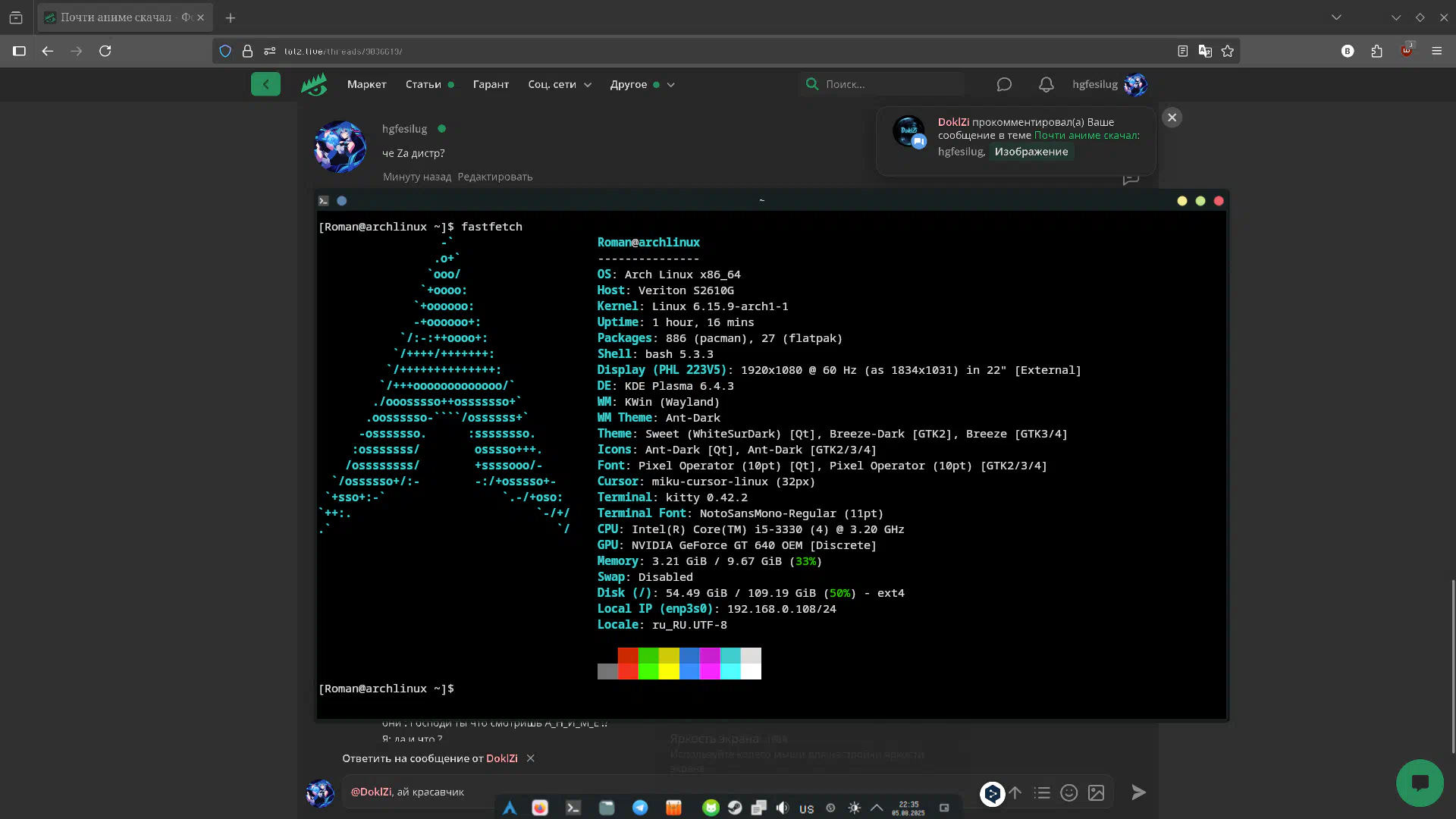1456x819 pixels.
Task: Expand hidden tray icons arrow
Action: click(x=877, y=808)
